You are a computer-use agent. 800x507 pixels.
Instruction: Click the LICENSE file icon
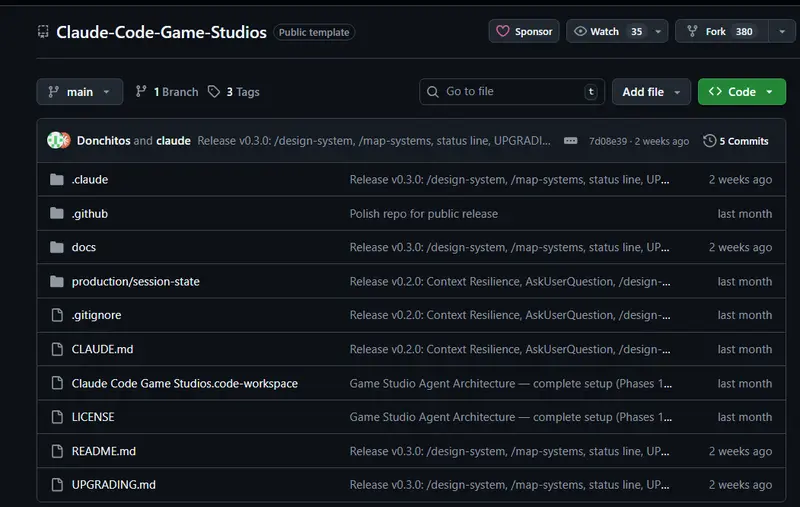[57, 417]
